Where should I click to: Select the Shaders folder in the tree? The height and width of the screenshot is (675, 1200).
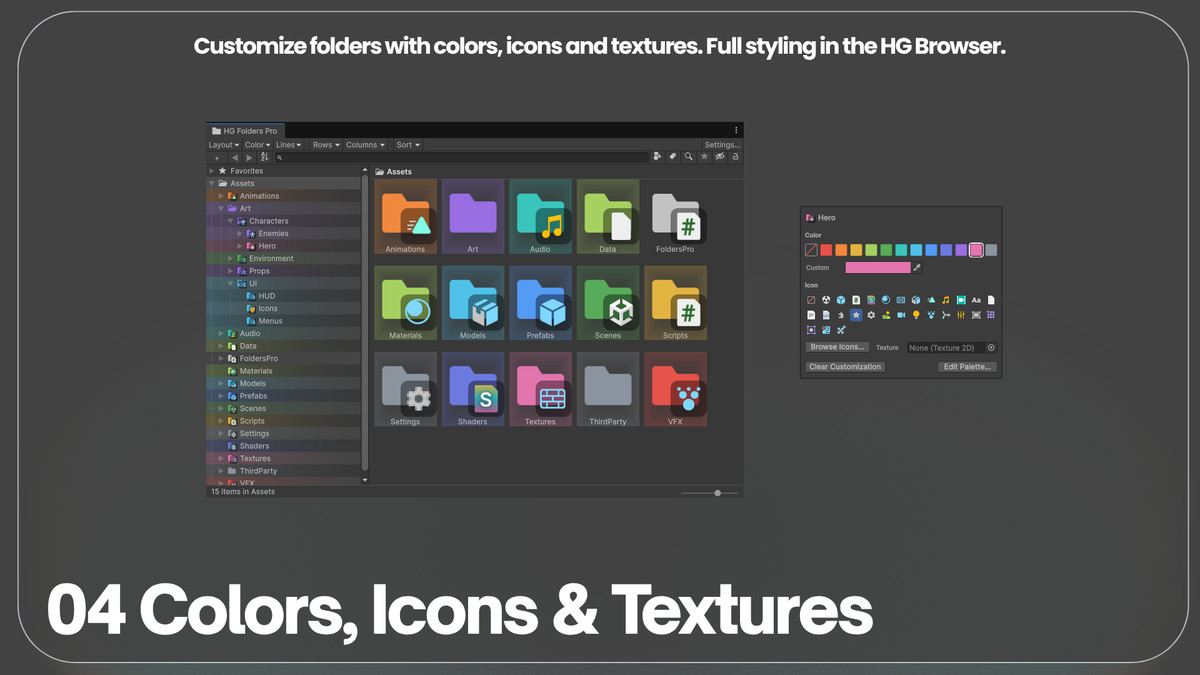tap(285, 446)
